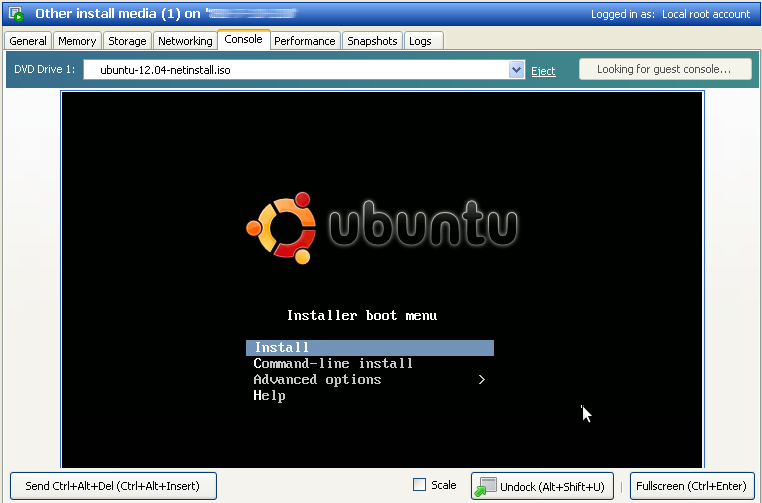This screenshot has width=762, height=503.
Task: Undock the console window
Action: pos(542,486)
